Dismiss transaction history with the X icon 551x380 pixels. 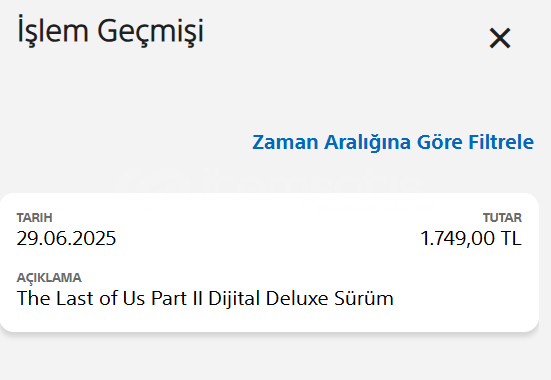[x=500, y=38]
